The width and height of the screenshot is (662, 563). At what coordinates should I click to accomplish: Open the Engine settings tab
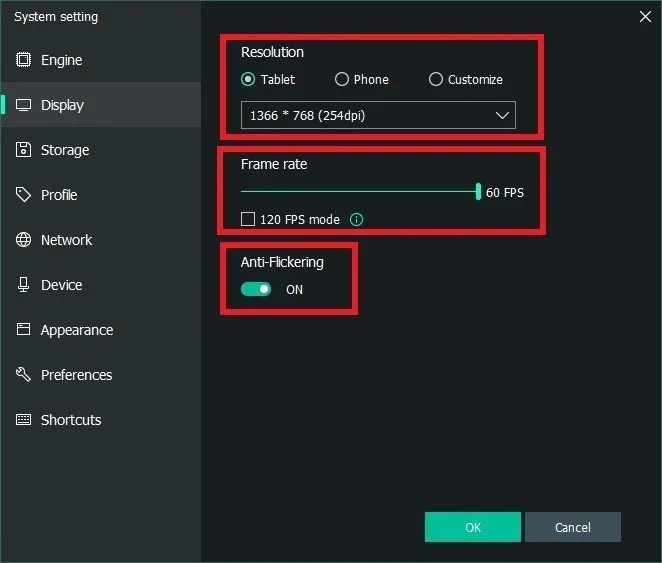[x=100, y=60]
